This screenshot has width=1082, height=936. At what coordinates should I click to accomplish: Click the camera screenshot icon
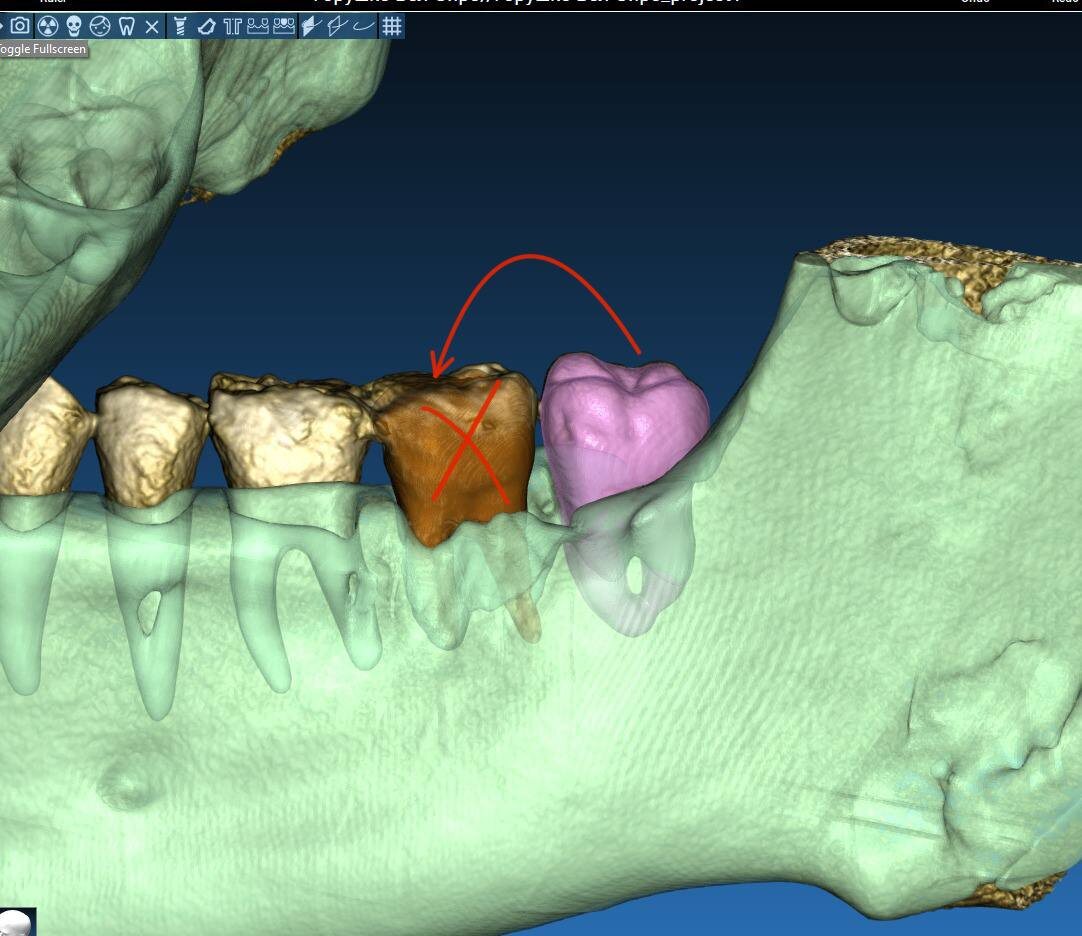pyautogui.click(x=20, y=26)
